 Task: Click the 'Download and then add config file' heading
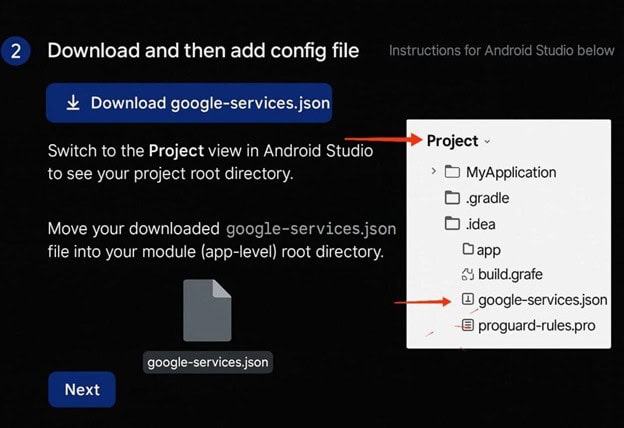point(203,51)
